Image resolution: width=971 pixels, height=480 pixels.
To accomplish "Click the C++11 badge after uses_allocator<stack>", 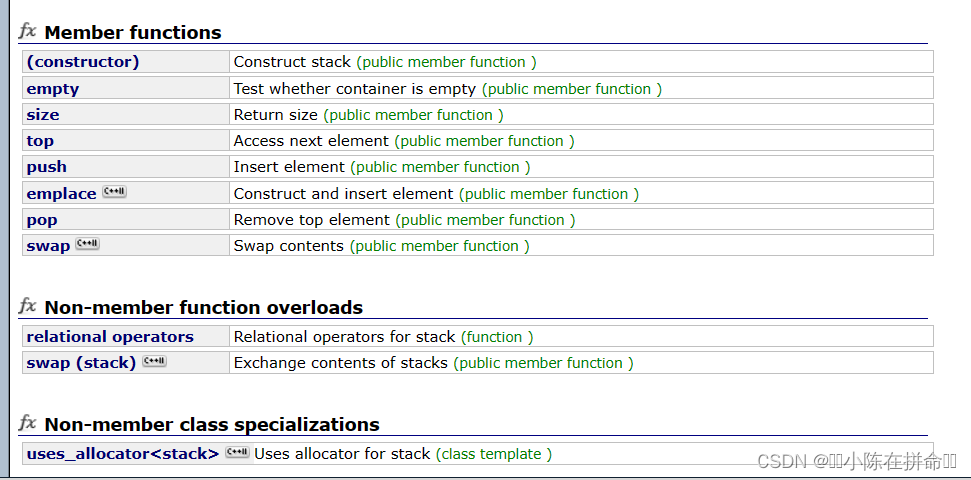I will [237, 452].
